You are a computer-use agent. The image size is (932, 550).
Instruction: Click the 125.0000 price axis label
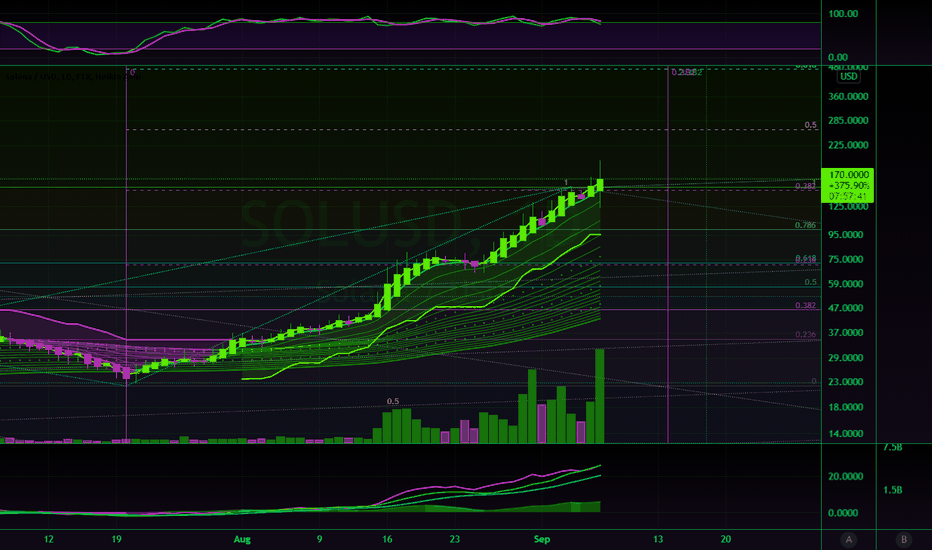[x=848, y=206]
